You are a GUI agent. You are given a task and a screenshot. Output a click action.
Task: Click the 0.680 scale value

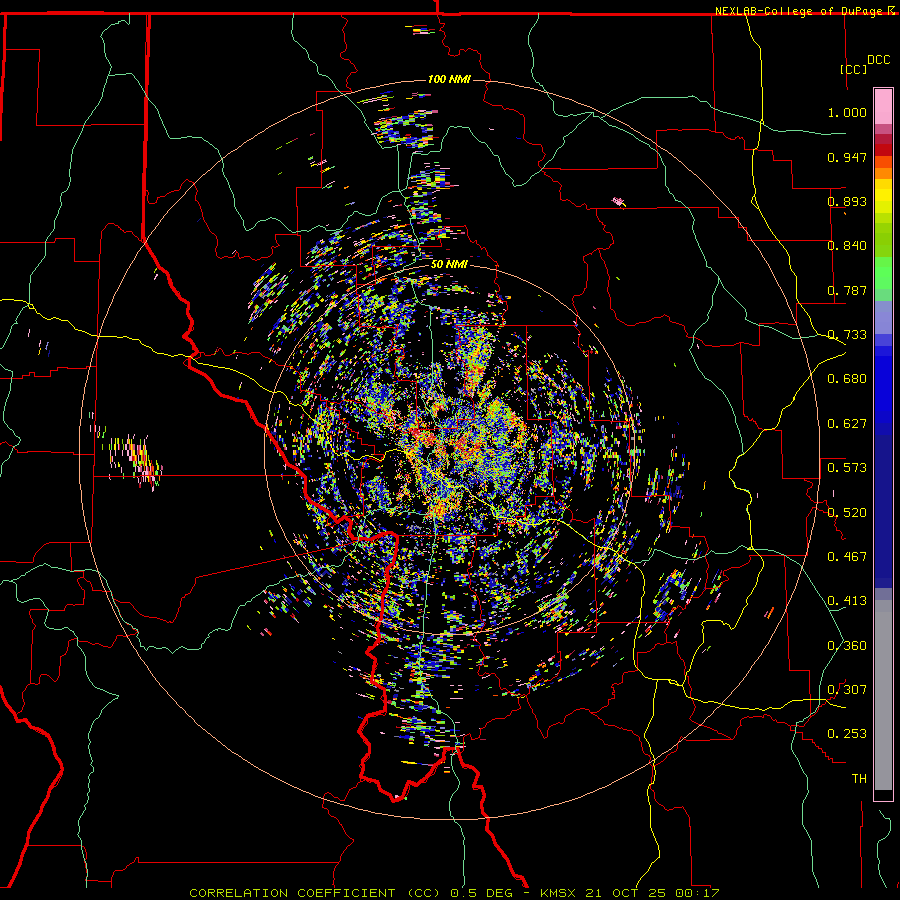[847, 379]
